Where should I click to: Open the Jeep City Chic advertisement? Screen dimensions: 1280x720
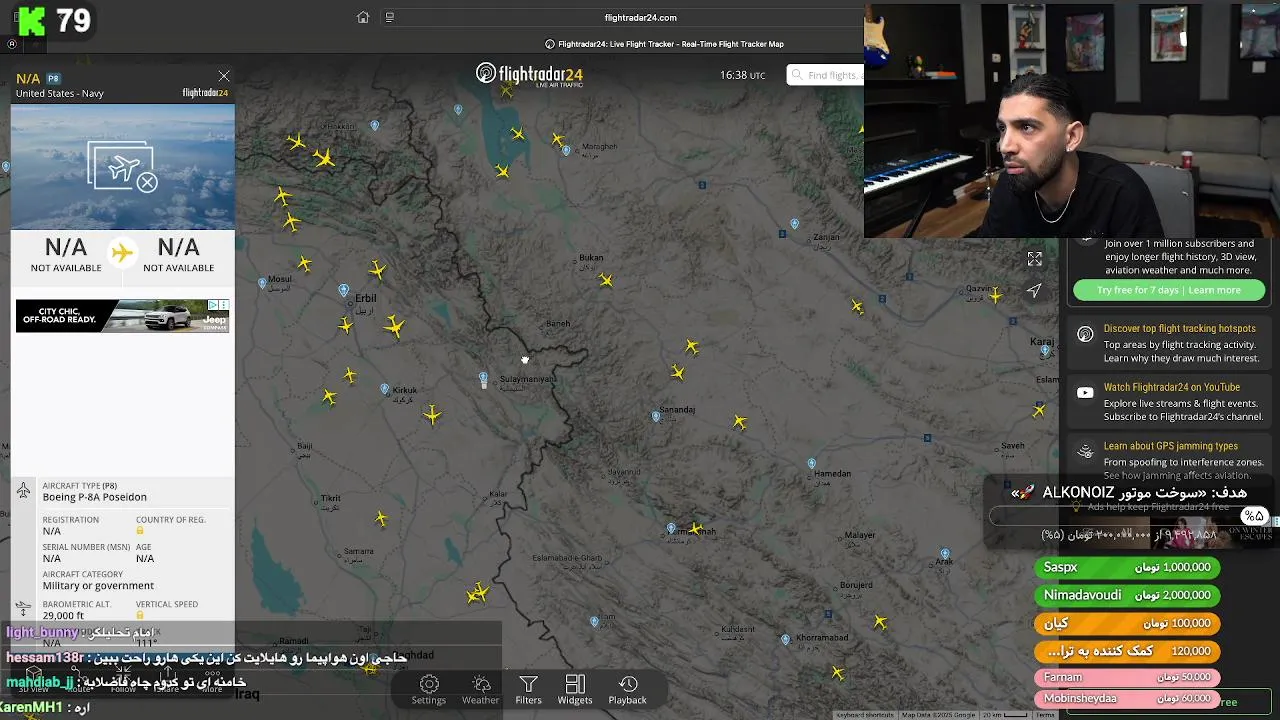(122, 316)
